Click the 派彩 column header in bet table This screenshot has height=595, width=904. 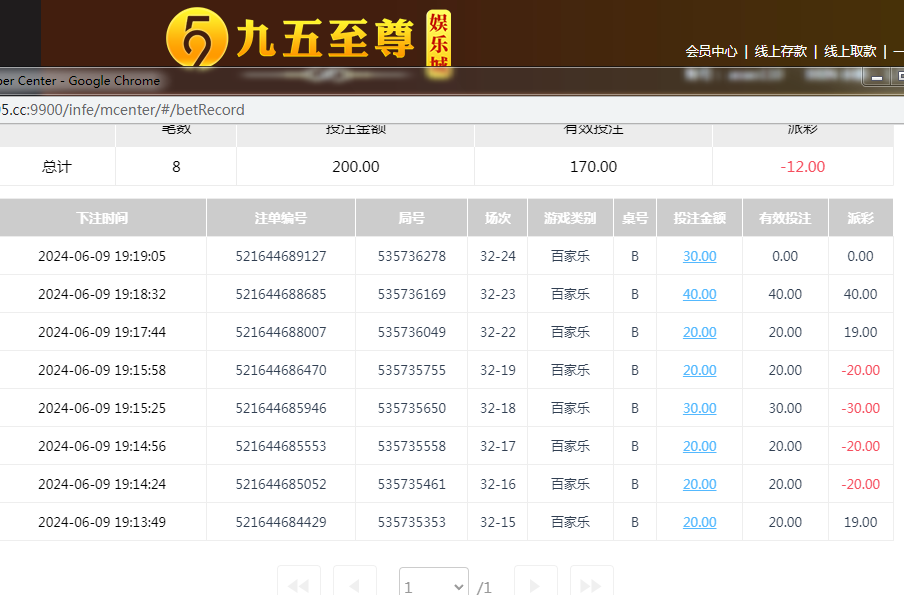pos(860,218)
